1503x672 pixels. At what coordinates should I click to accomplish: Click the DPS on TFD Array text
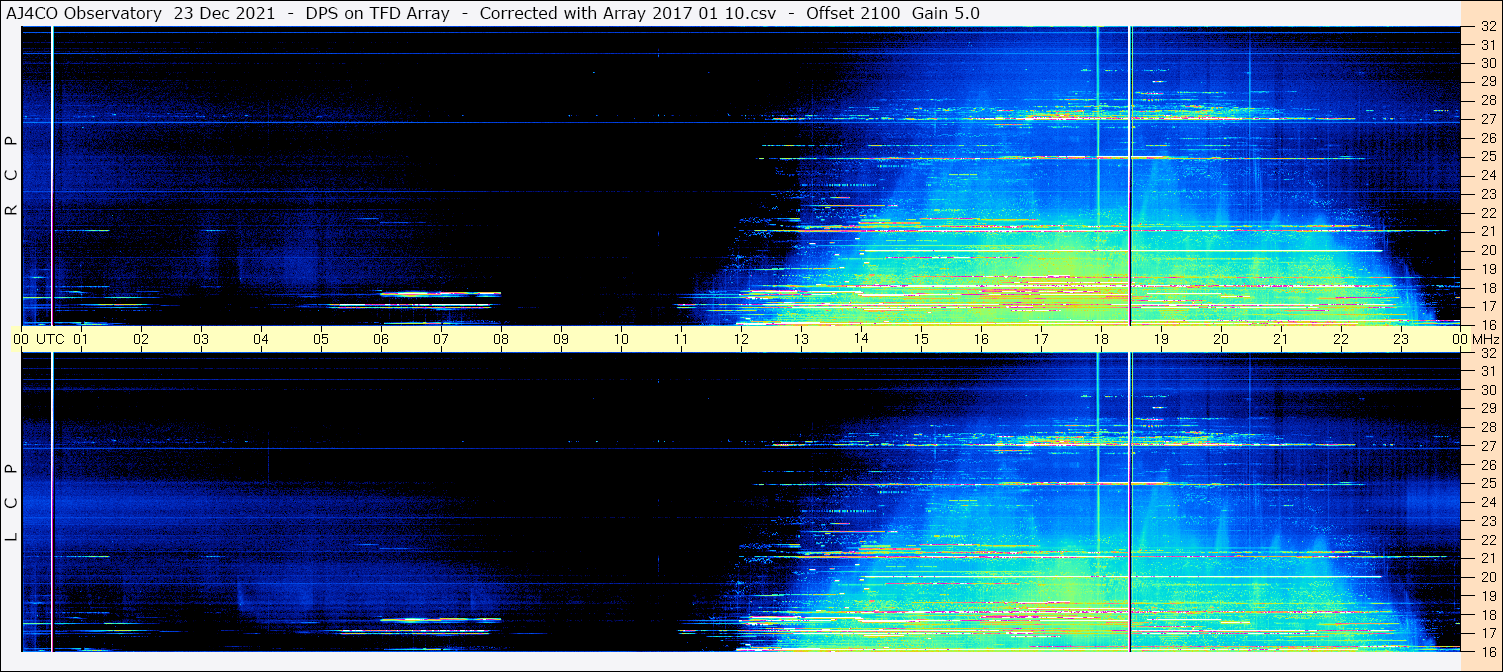[363, 13]
